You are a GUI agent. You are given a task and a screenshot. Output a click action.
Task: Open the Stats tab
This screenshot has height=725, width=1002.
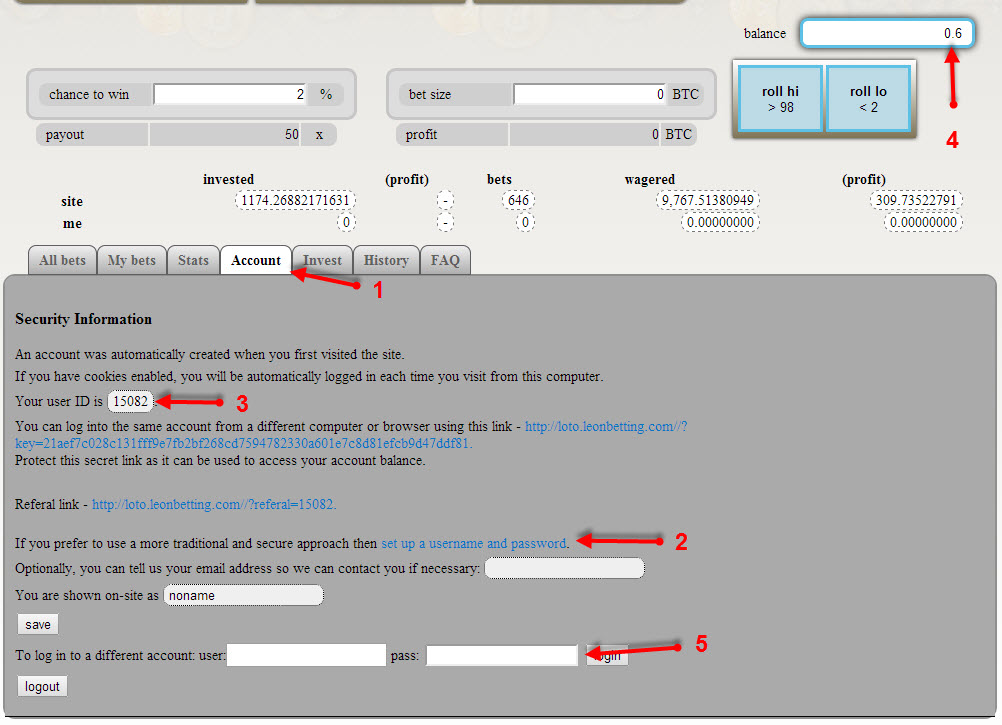[193, 260]
